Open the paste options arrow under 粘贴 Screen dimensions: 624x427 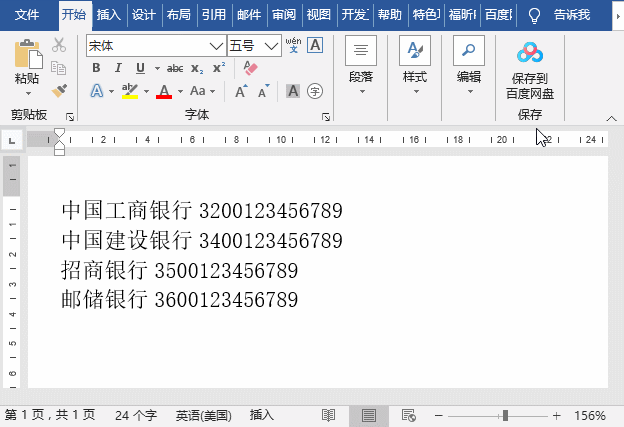click(28, 94)
